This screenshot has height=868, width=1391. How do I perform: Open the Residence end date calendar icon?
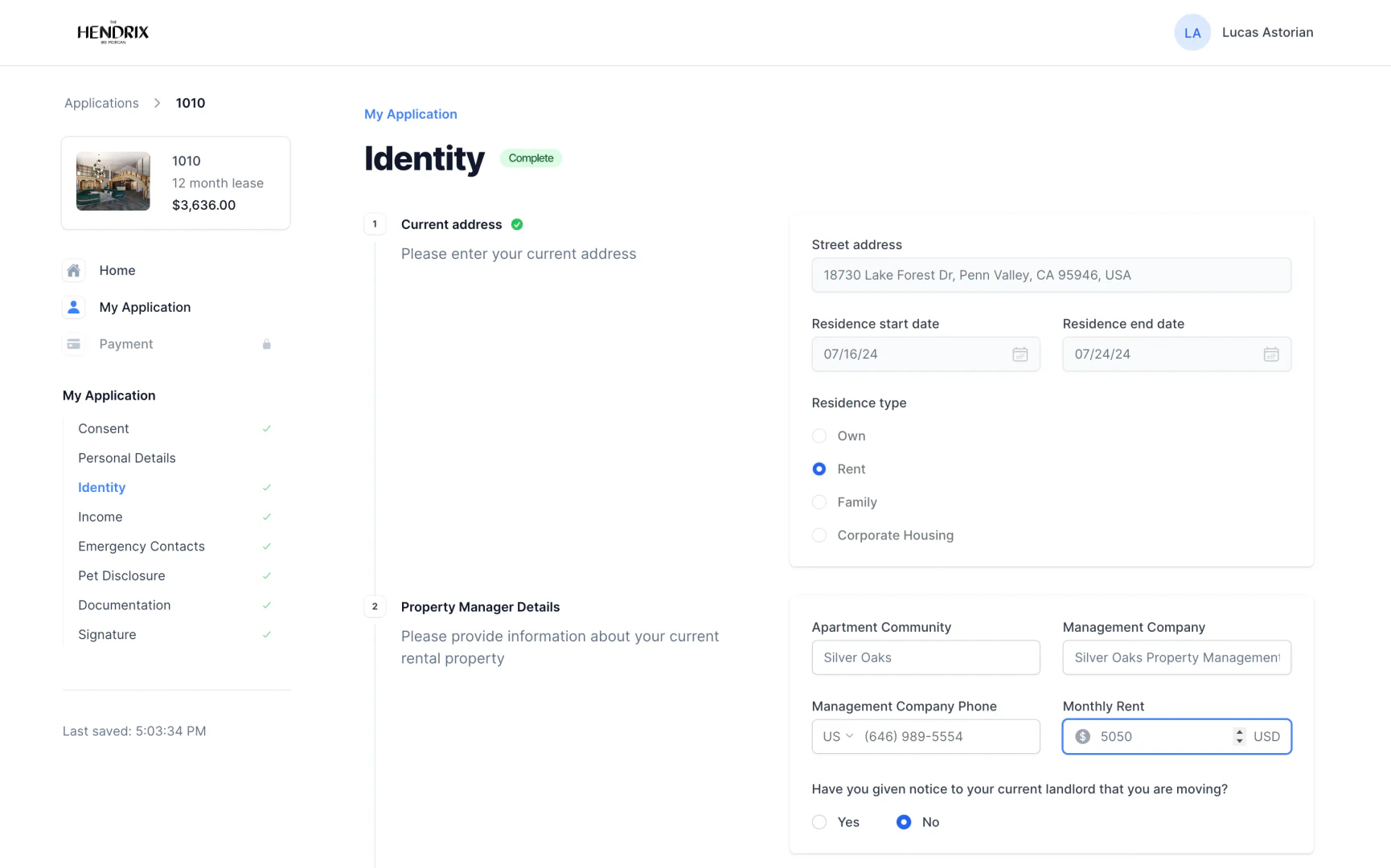[x=1271, y=354]
